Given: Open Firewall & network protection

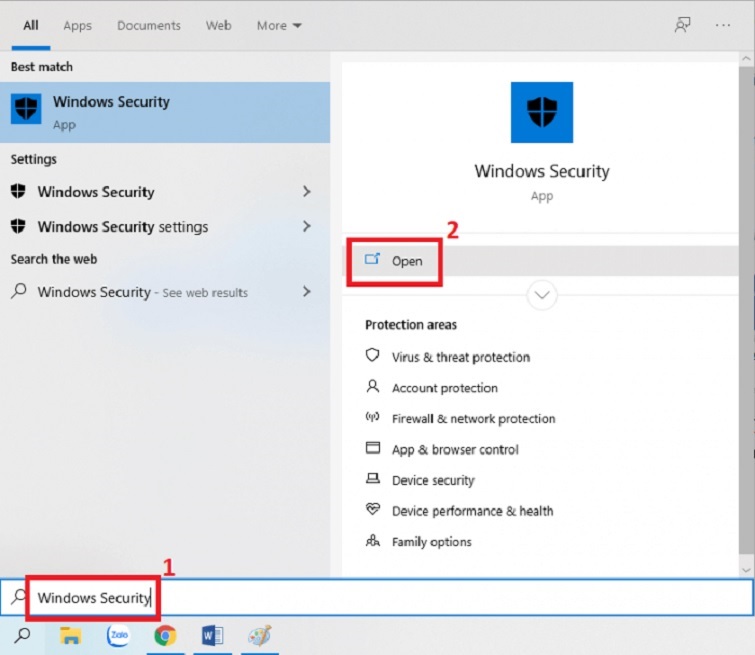Looking at the screenshot, I should 472,419.
